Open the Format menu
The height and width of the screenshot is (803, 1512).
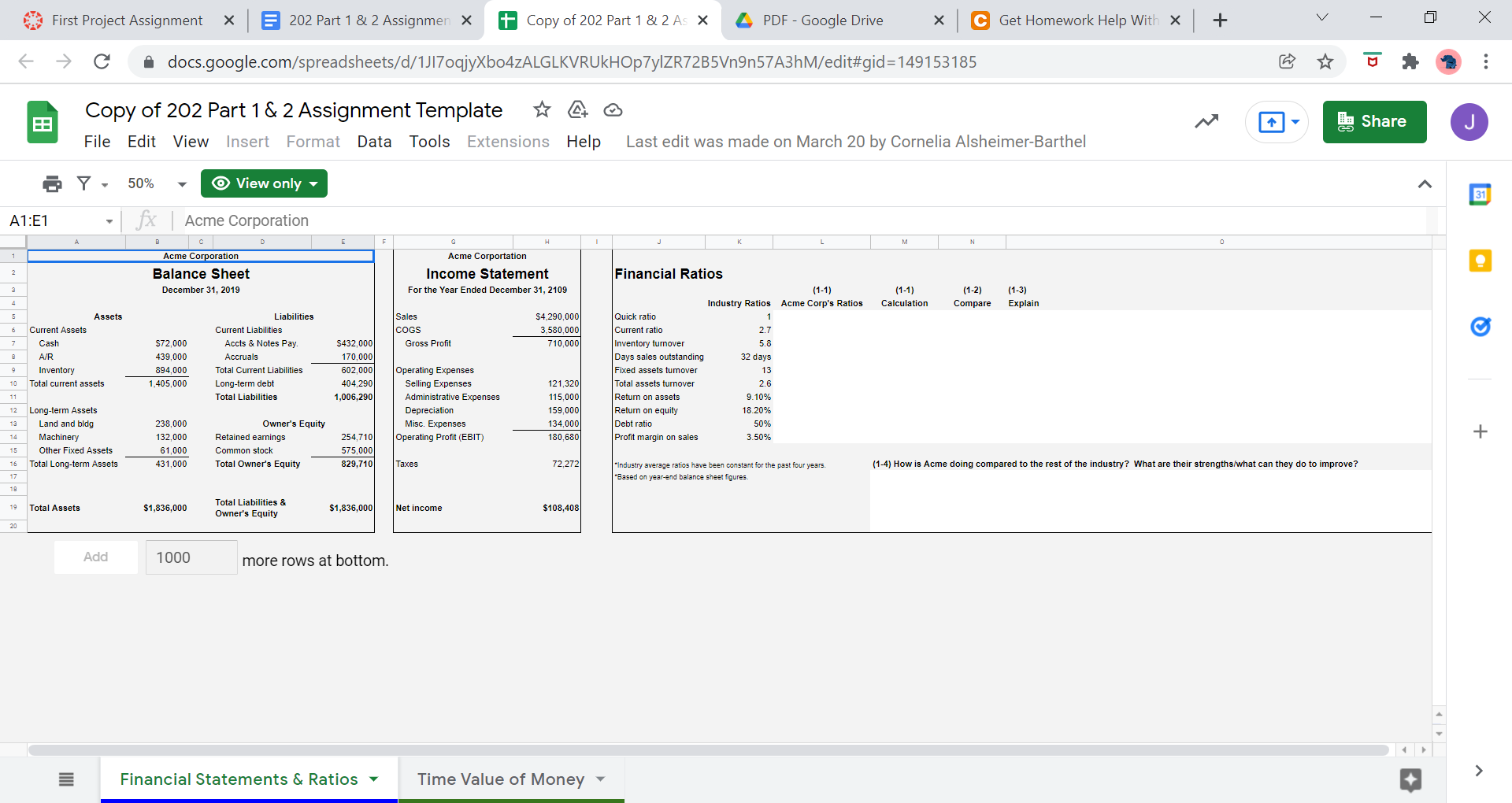pyautogui.click(x=313, y=142)
